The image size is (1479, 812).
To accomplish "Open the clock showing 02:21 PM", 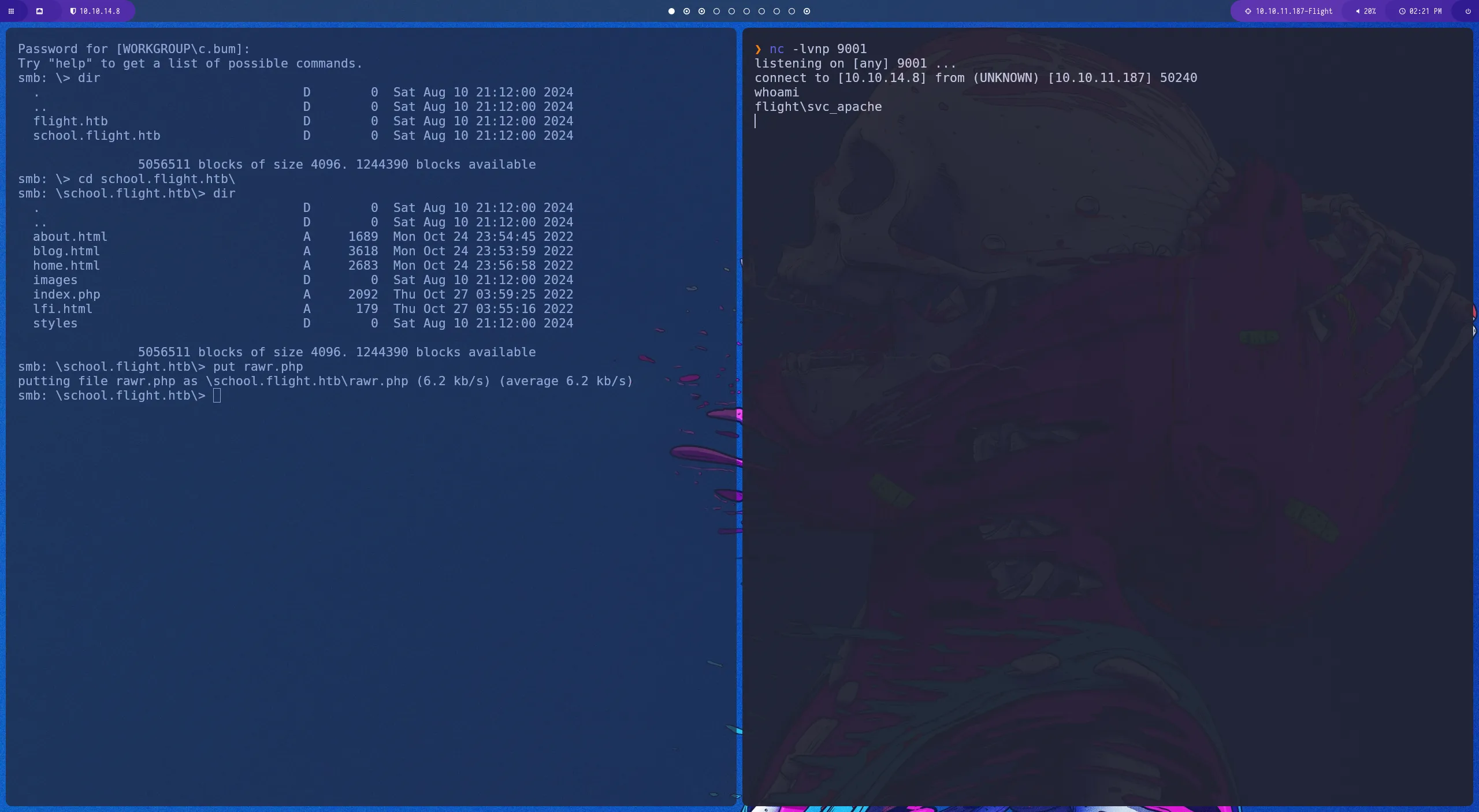I will point(1420,11).
